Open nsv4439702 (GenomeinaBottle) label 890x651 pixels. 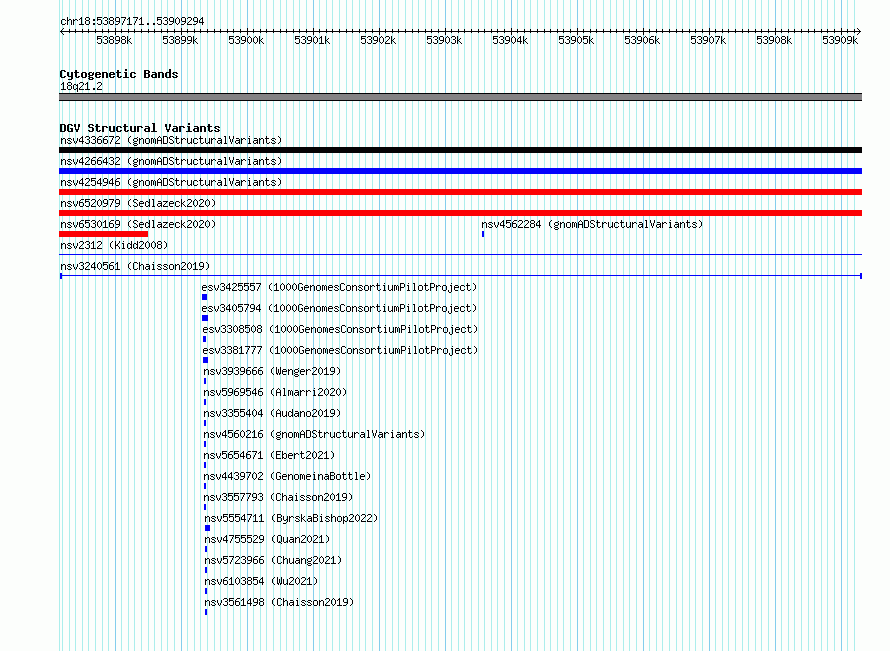[x=287, y=476]
